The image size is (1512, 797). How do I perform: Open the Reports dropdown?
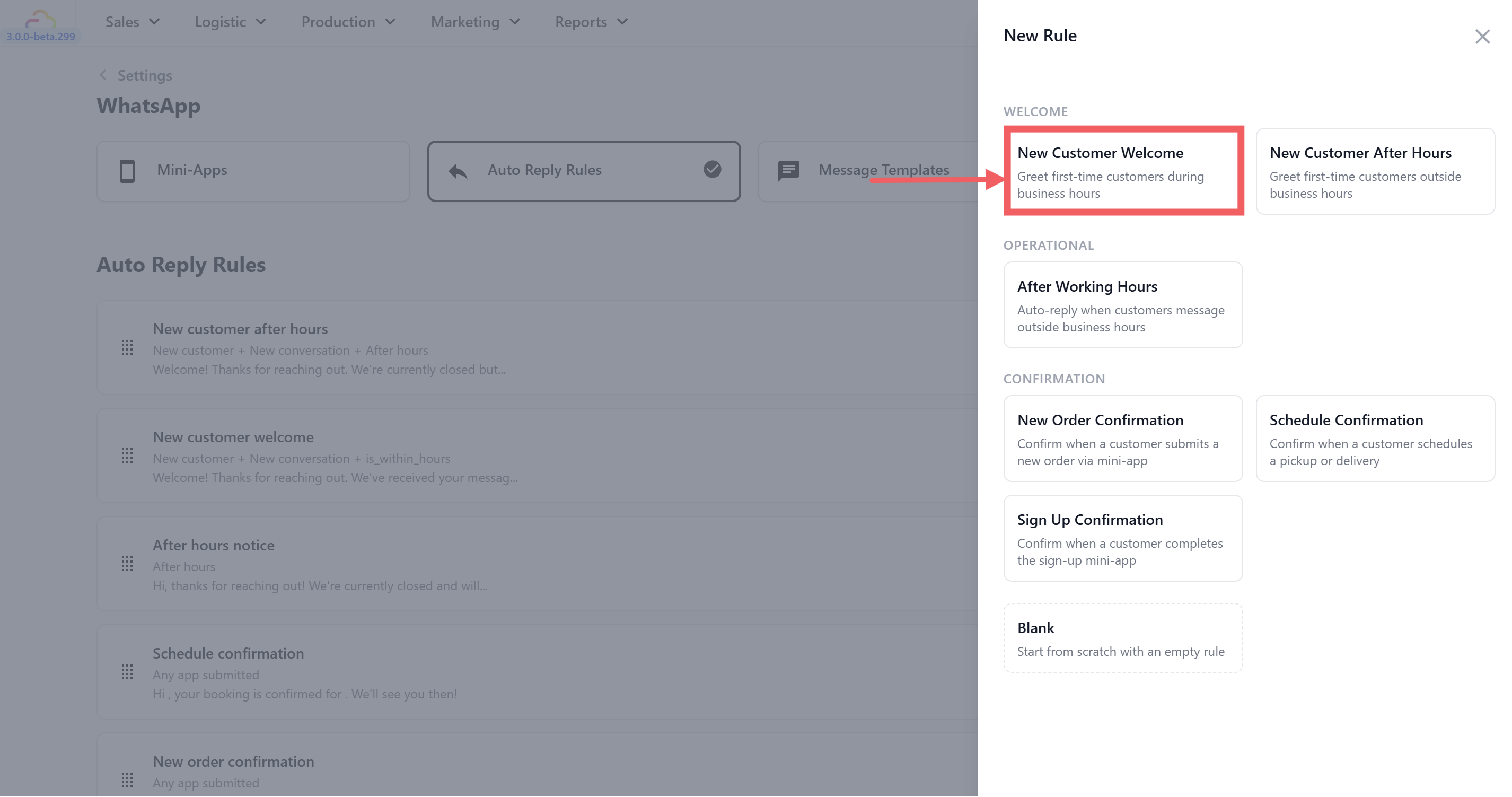point(592,22)
